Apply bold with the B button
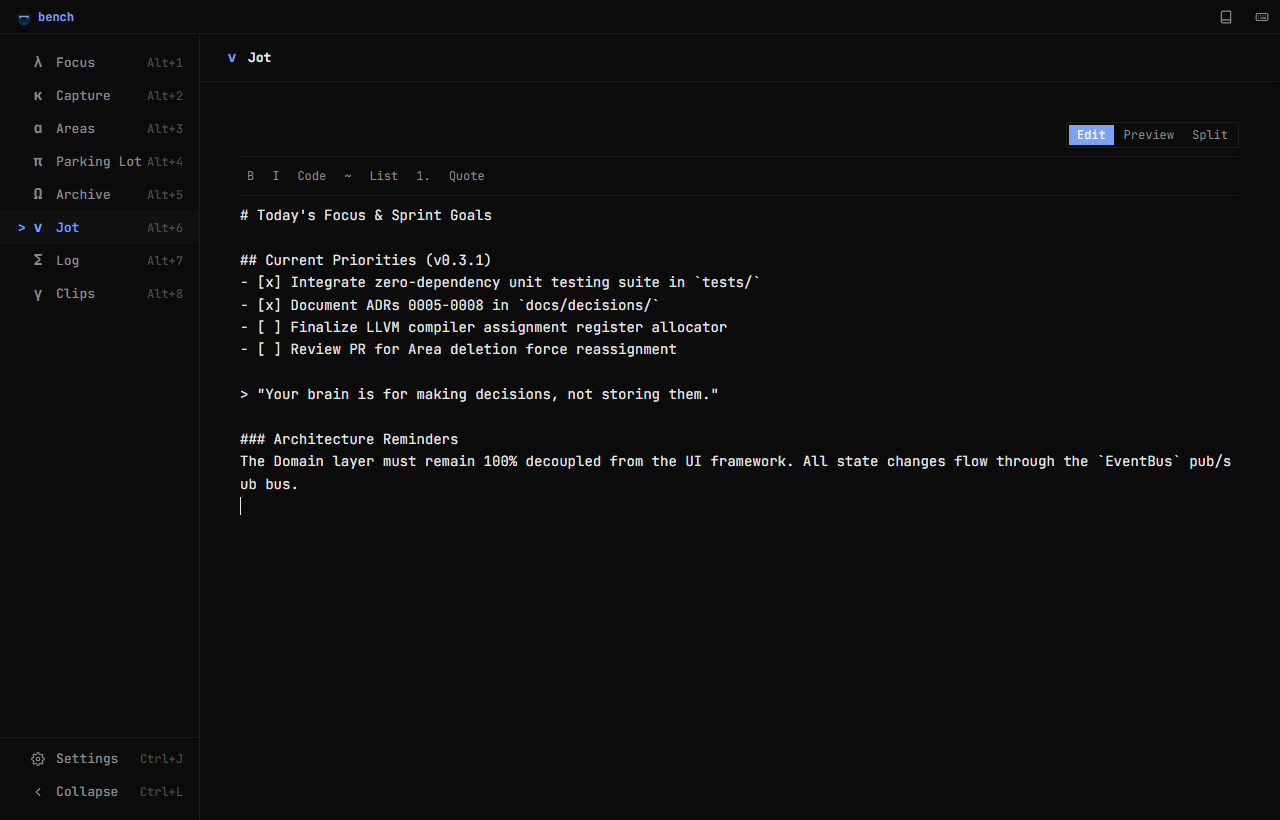1280x820 pixels. (x=251, y=176)
